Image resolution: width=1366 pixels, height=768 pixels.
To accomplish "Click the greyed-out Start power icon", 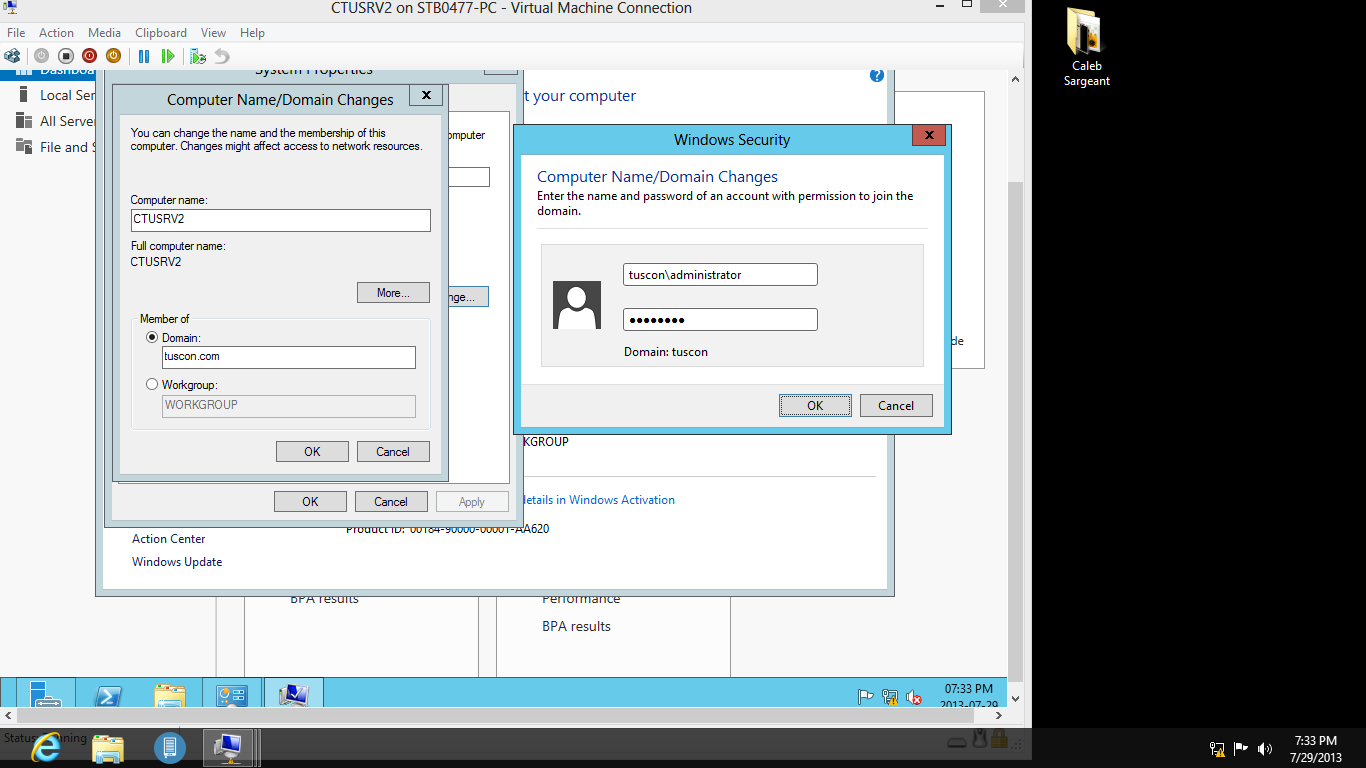I will pos(42,56).
